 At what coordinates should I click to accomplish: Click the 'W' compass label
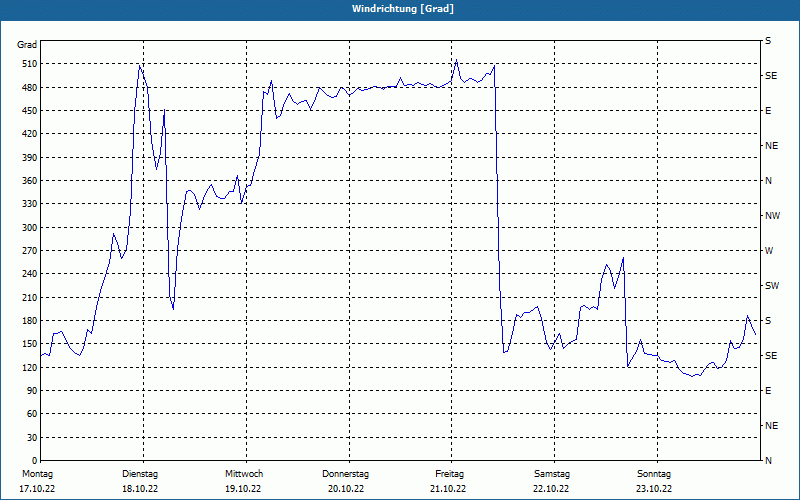(x=769, y=251)
